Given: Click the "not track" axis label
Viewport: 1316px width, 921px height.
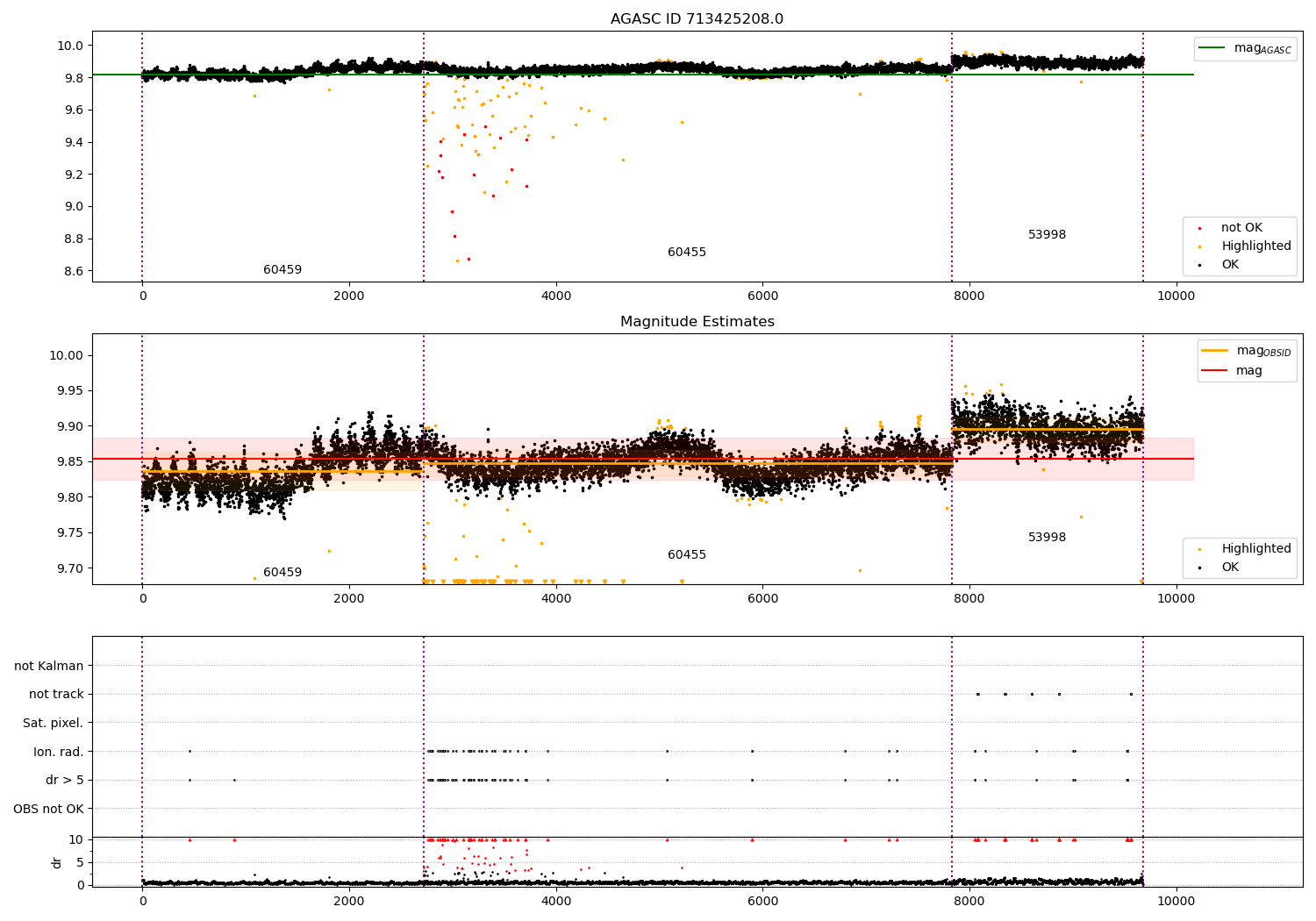Looking at the screenshot, I should pos(56,695).
